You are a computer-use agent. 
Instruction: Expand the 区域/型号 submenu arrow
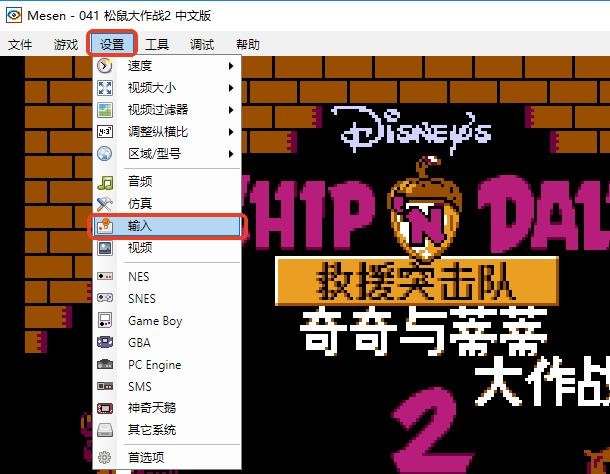click(x=231, y=153)
